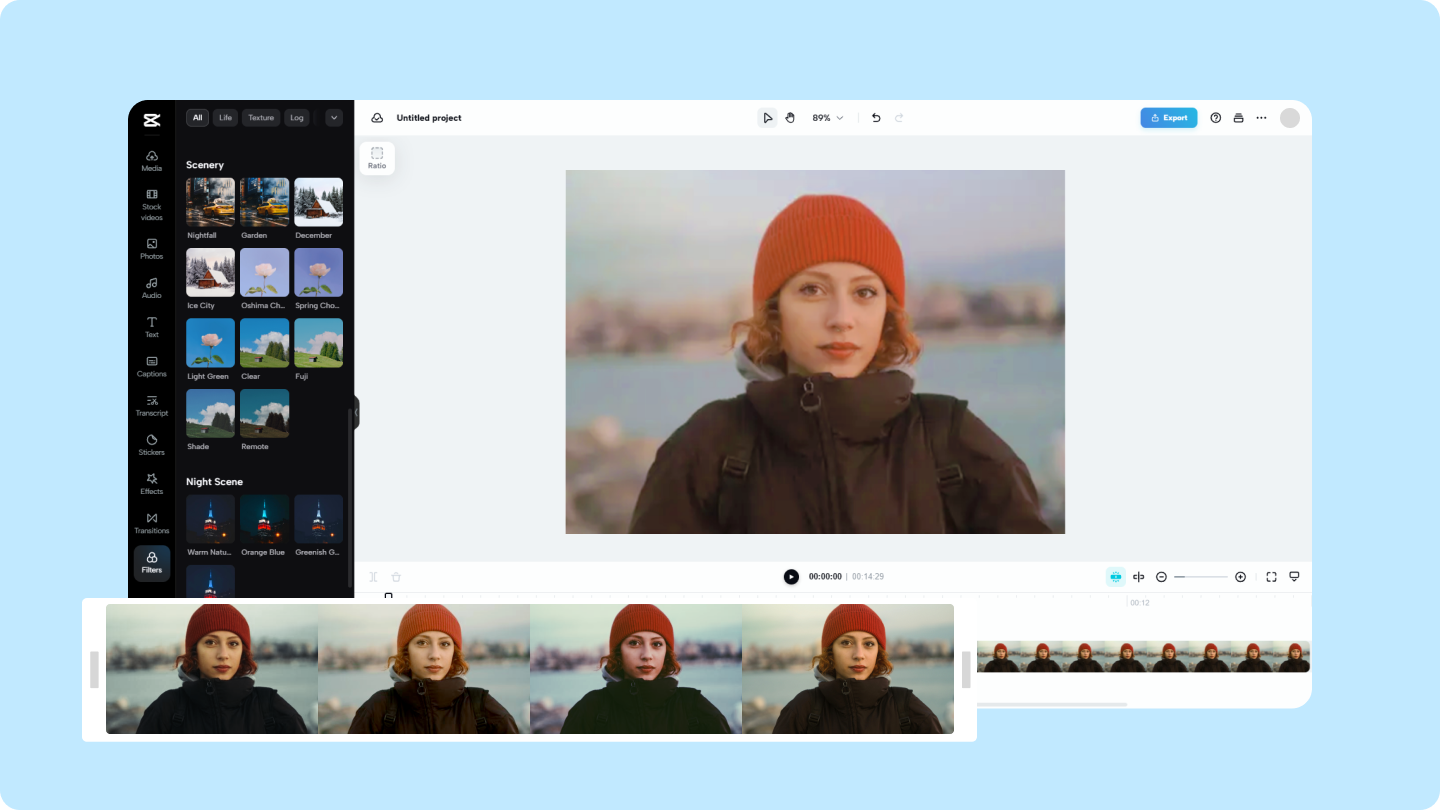Play the video preview
The image size is (1440, 810).
[791, 577]
